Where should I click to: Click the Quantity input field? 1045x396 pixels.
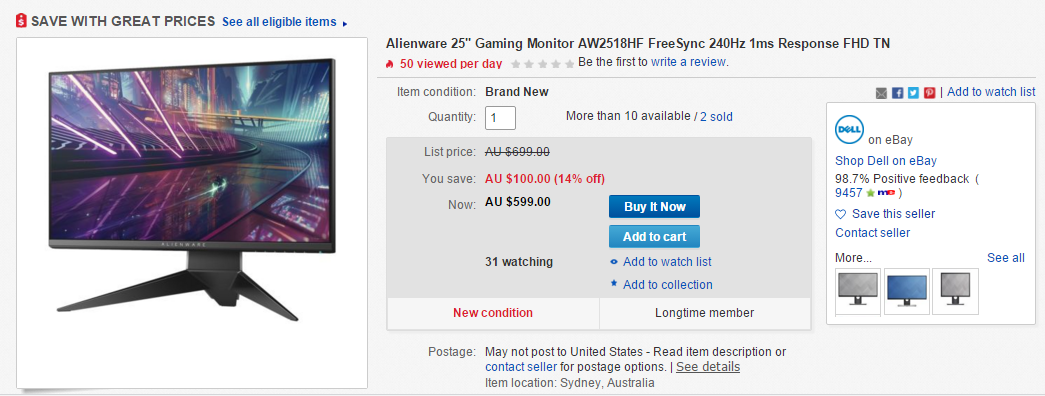[x=501, y=117]
